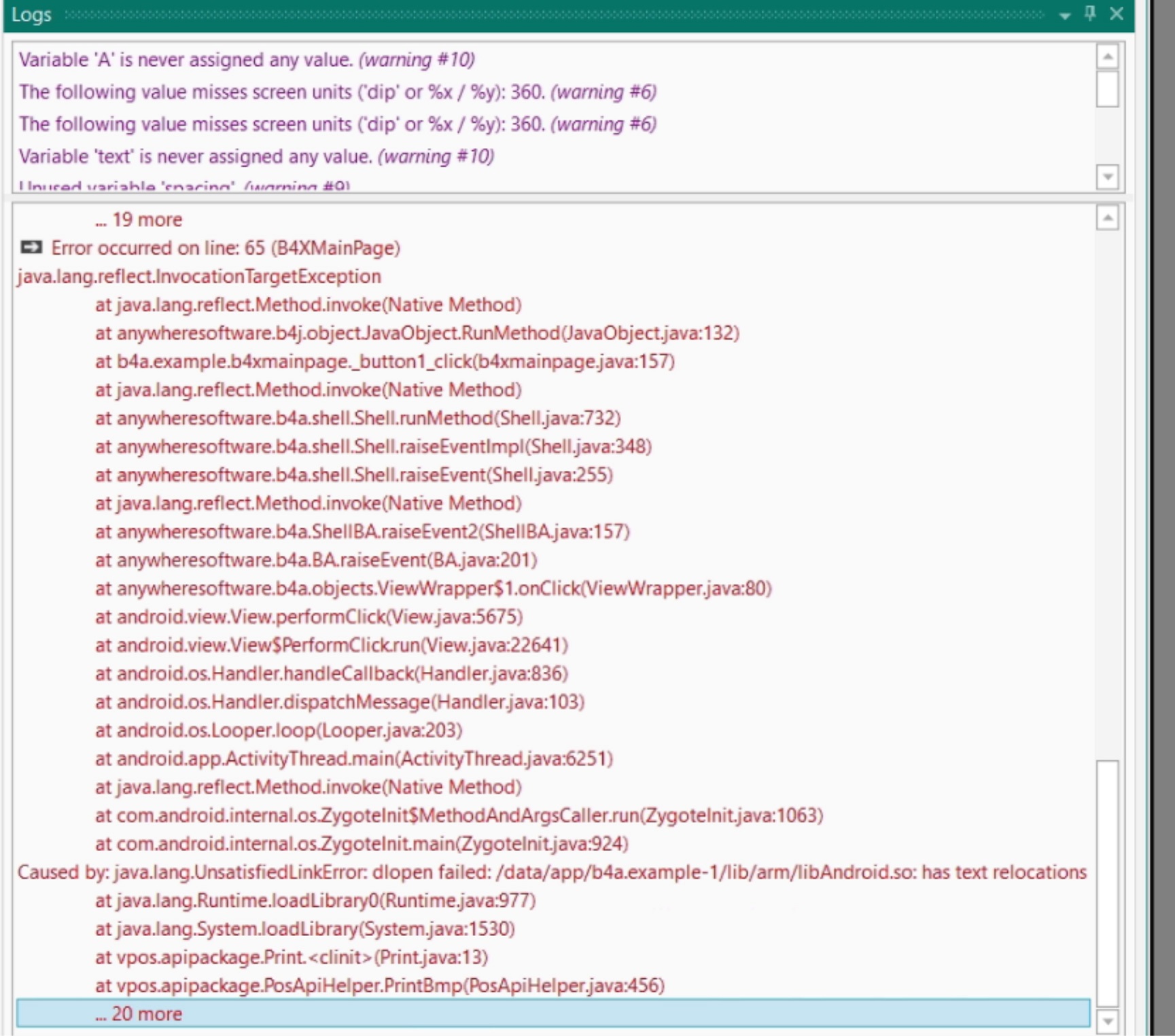Screen dimensions: 1175x1036
Task: Select the ZygoteInit$MethodAndArgsCaller.run line
Action: 459,815
